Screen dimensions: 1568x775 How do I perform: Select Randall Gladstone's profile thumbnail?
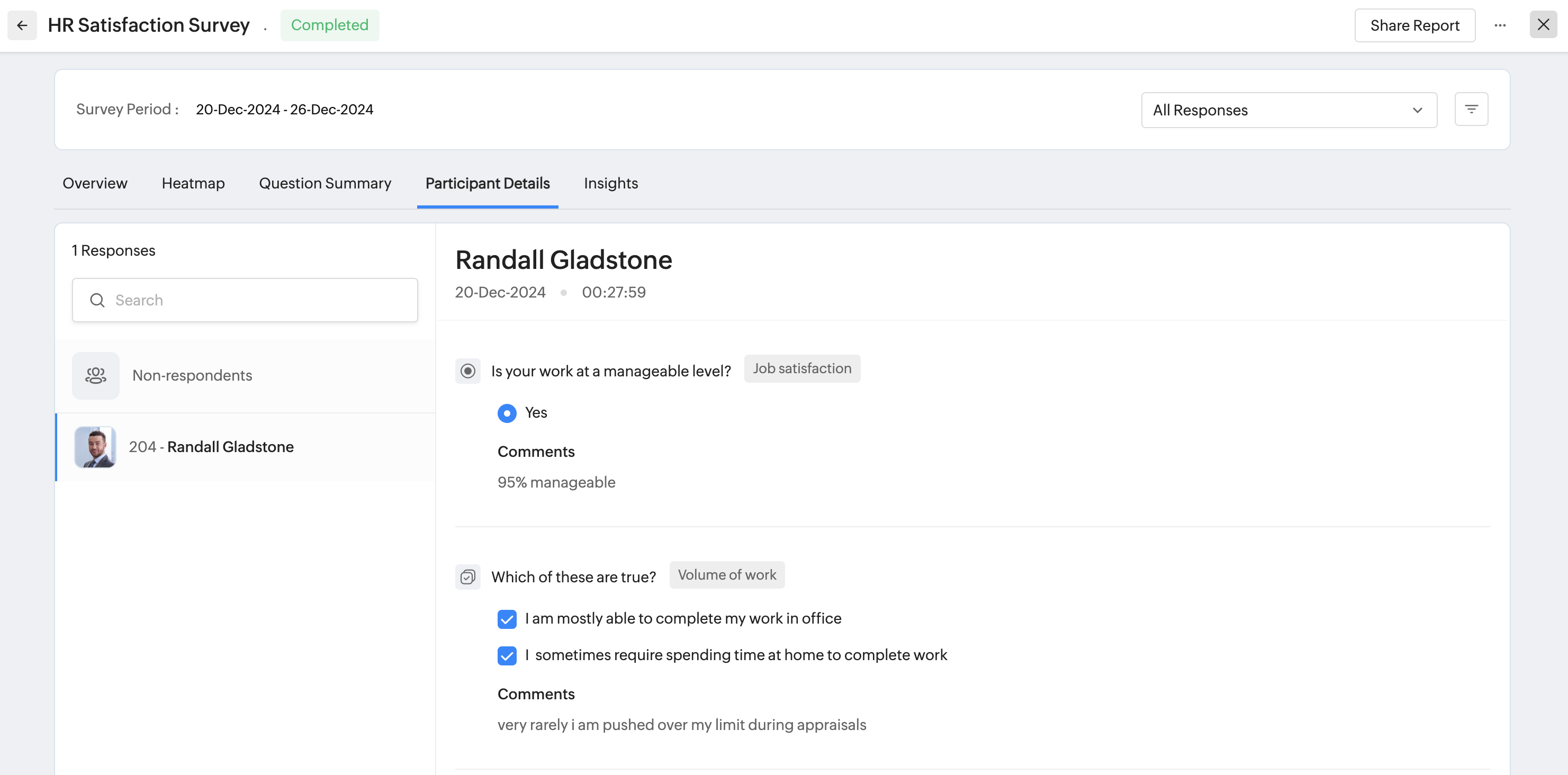95,447
